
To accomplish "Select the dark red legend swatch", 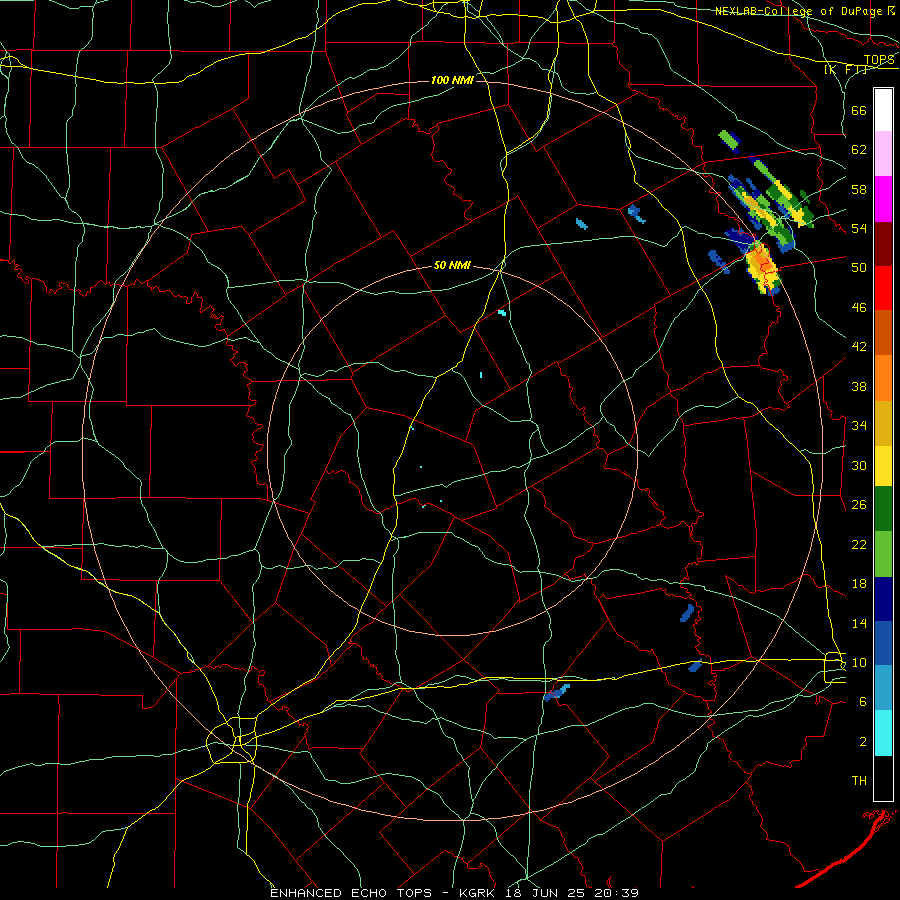I will 883,243.
